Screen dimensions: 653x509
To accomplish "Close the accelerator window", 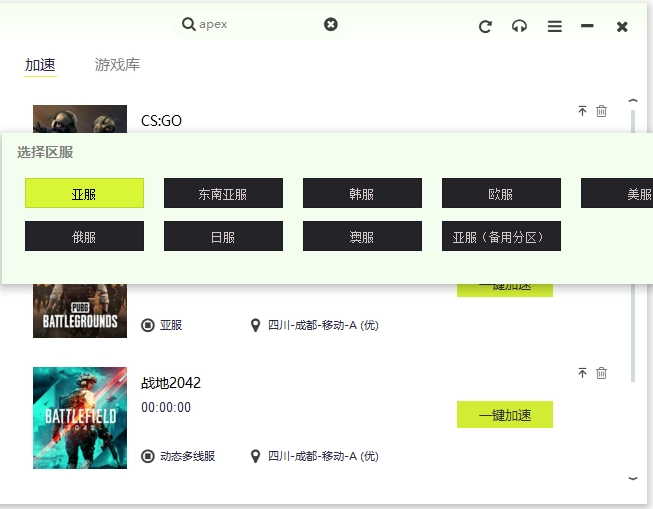I will (x=622, y=27).
